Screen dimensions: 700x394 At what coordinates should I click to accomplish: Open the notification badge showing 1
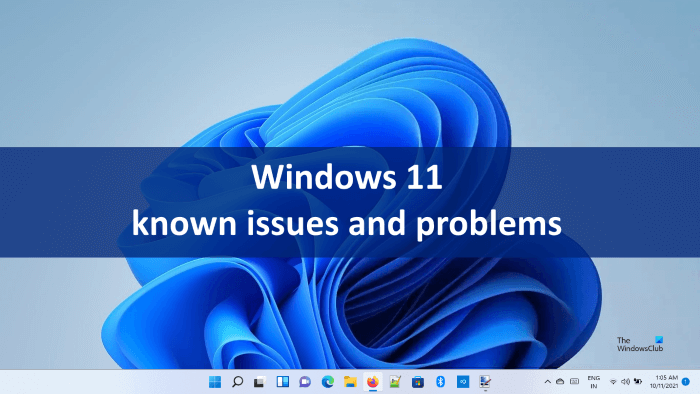coord(686,382)
